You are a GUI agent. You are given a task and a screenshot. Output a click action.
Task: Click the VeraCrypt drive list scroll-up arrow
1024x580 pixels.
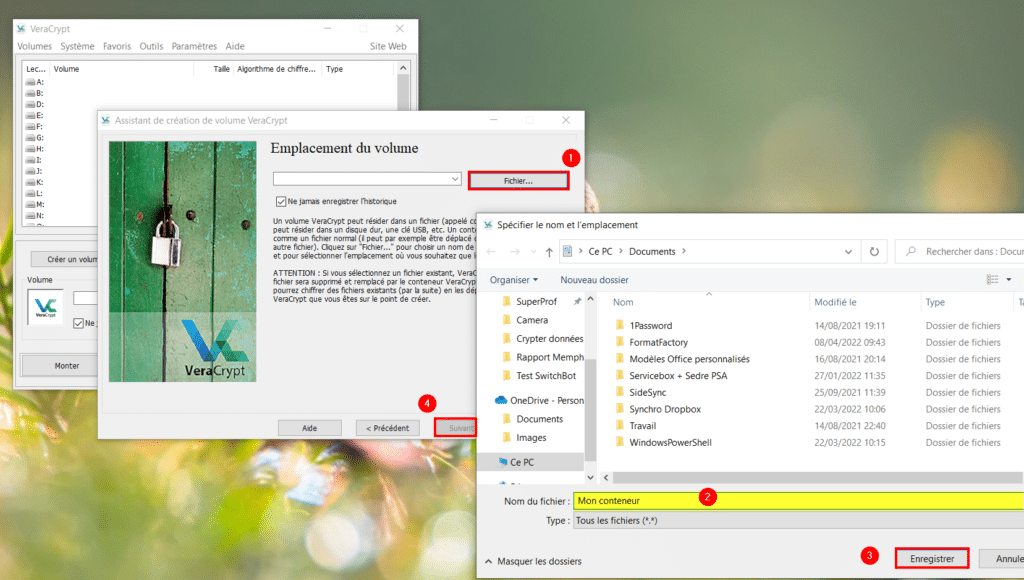pos(403,68)
